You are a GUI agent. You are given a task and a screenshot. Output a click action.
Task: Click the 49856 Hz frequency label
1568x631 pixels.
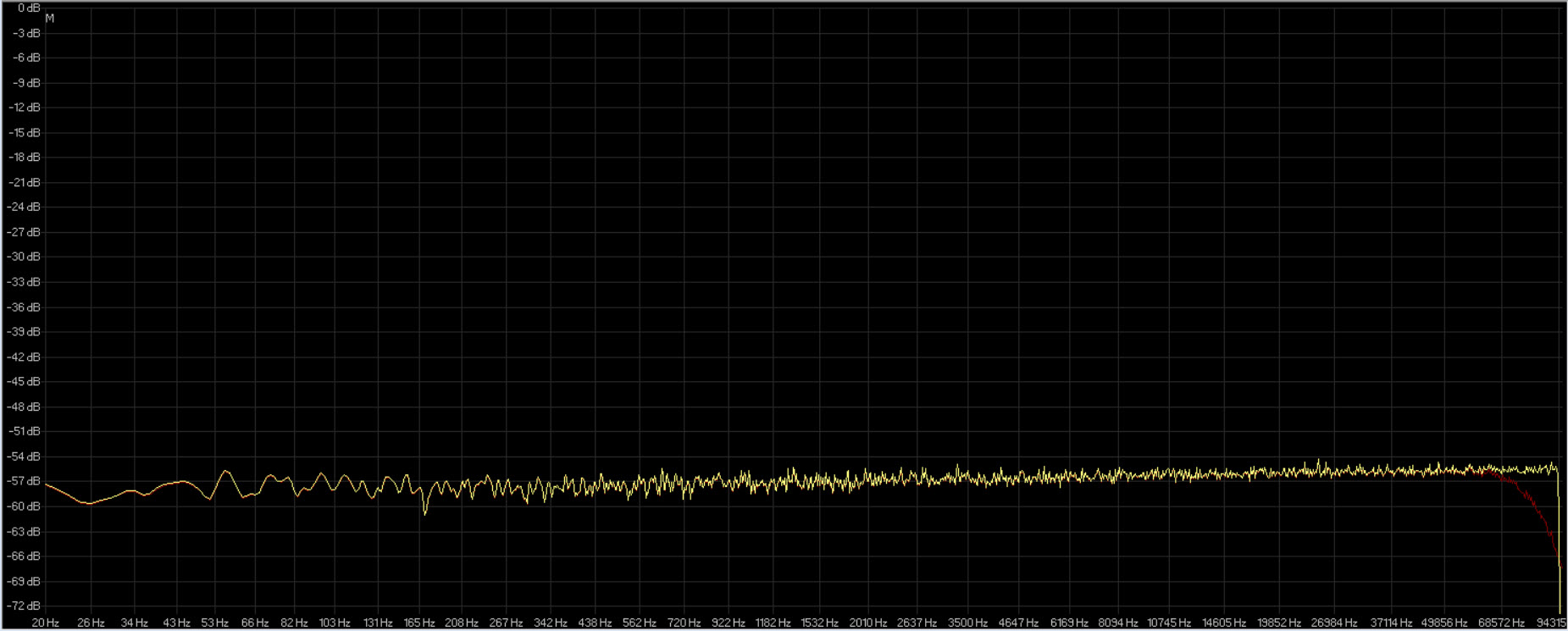pyautogui.click(x=1444, y=623)
